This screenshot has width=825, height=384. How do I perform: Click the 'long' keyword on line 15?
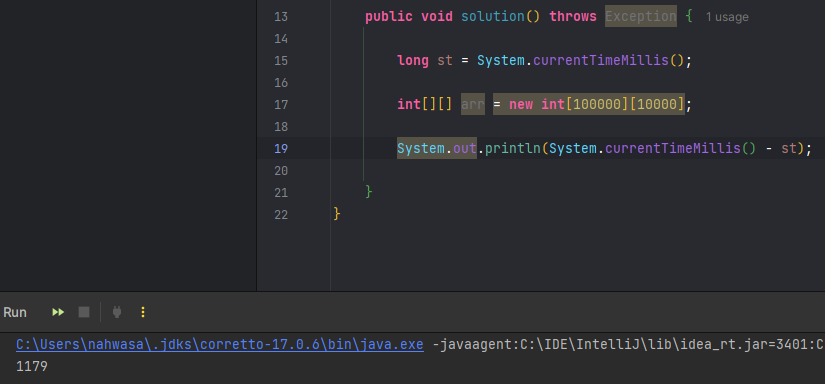pyautogui.click(x=413, y=60)
